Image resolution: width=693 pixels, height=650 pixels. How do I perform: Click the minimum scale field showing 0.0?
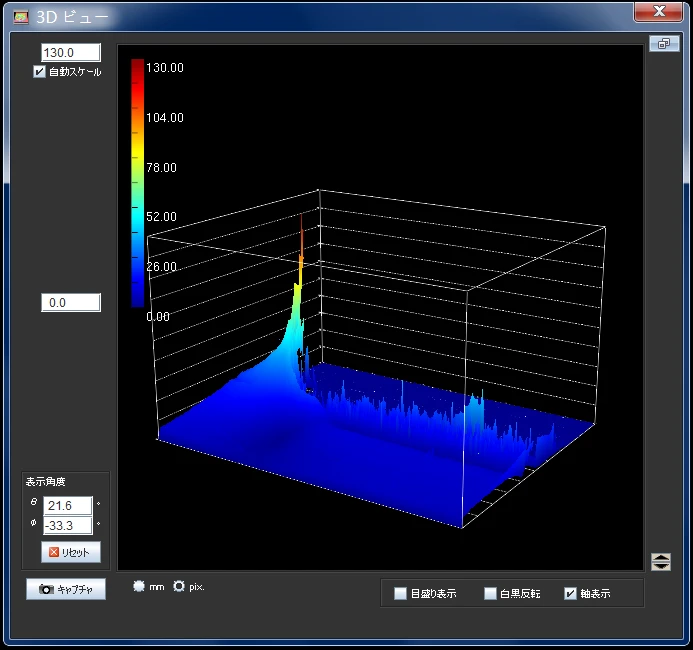click(71, 303)
